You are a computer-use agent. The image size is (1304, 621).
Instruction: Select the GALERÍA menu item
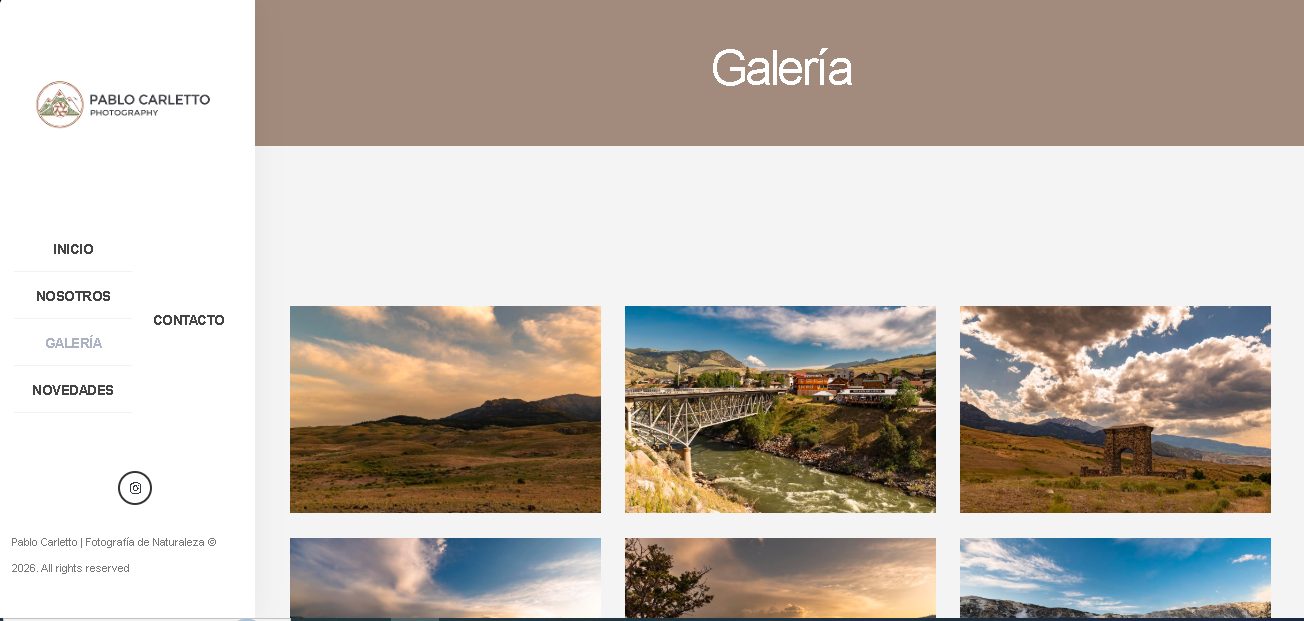click(73, 343)
